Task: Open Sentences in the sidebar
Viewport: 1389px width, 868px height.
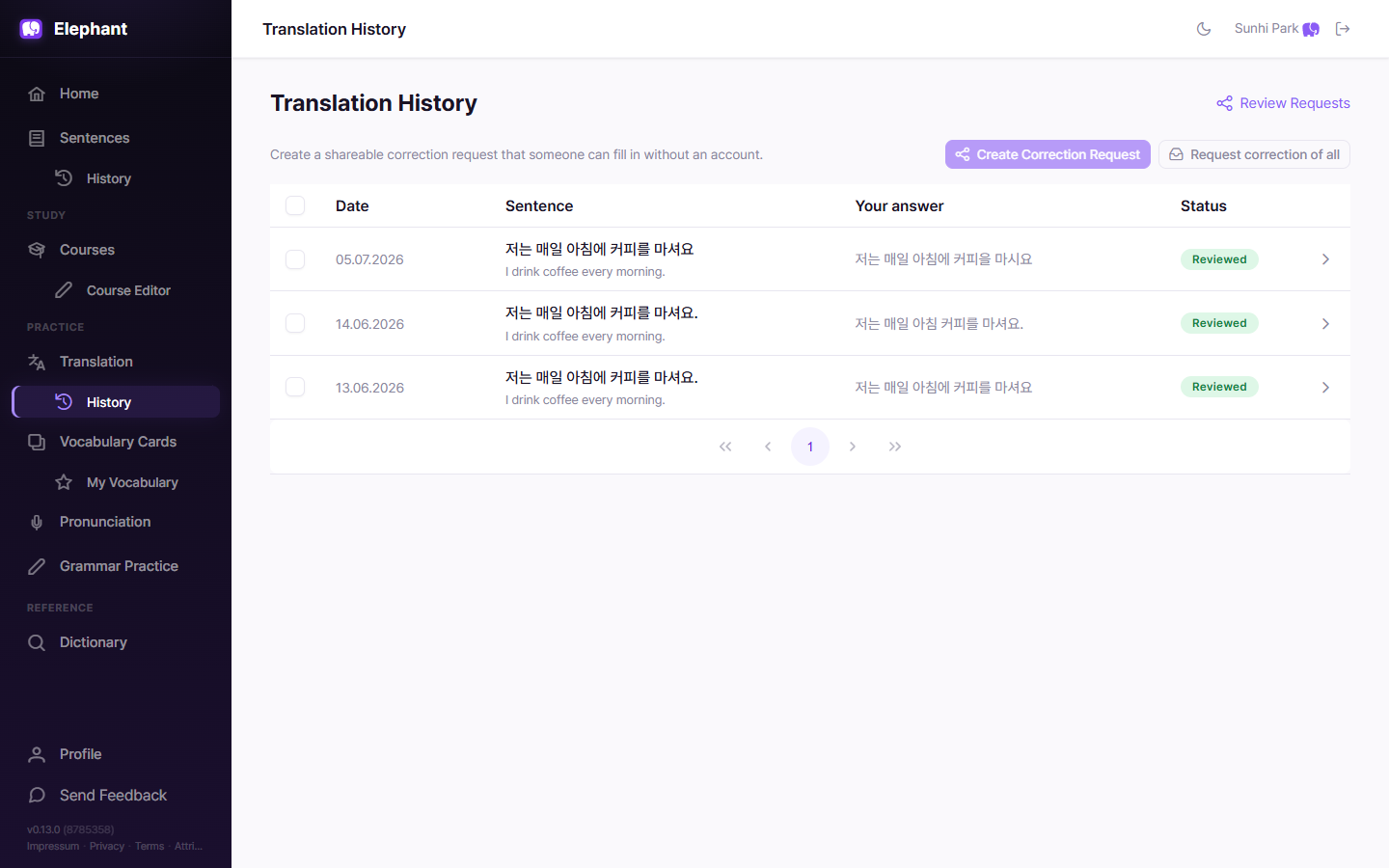Action: [116, 138]
